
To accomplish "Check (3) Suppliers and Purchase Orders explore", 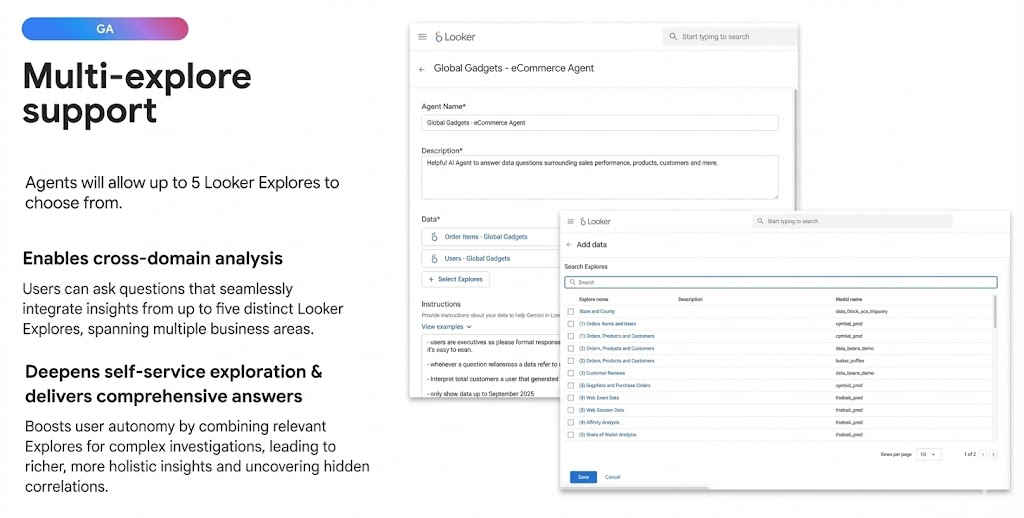I will (571, 385).
